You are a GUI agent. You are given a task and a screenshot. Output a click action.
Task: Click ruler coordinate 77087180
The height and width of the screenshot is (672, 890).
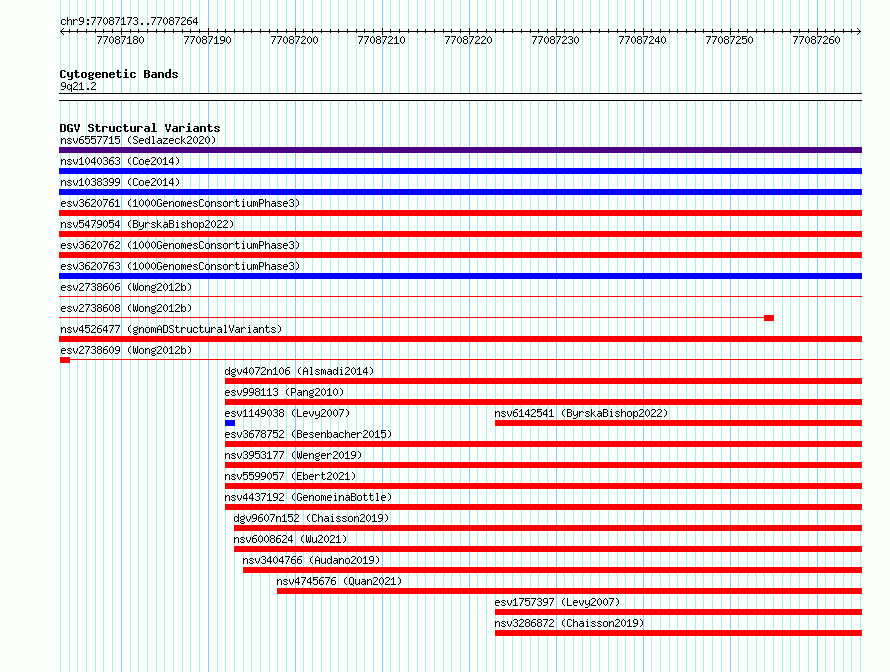point(120,40)
